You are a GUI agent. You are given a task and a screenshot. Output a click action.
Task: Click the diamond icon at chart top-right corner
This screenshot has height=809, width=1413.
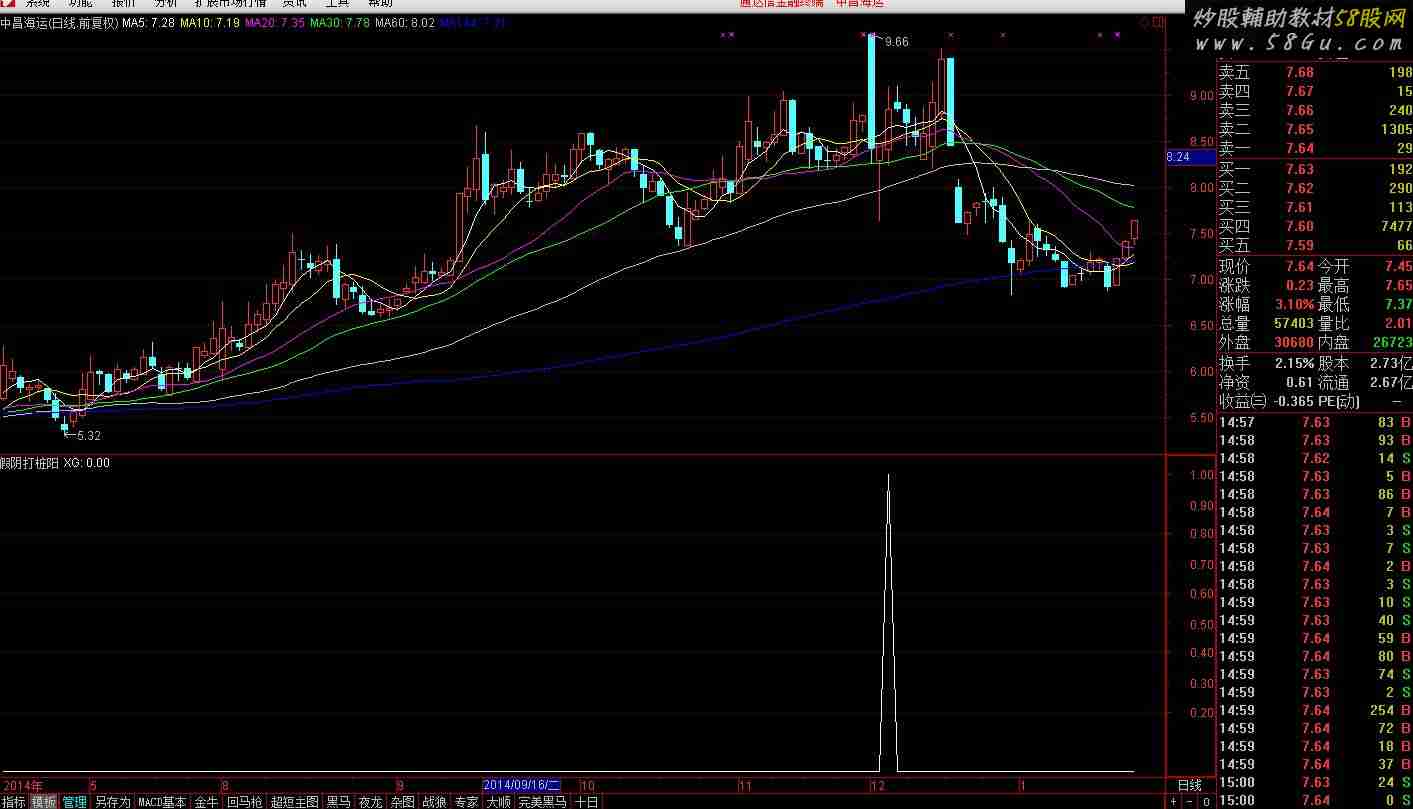1145,22
